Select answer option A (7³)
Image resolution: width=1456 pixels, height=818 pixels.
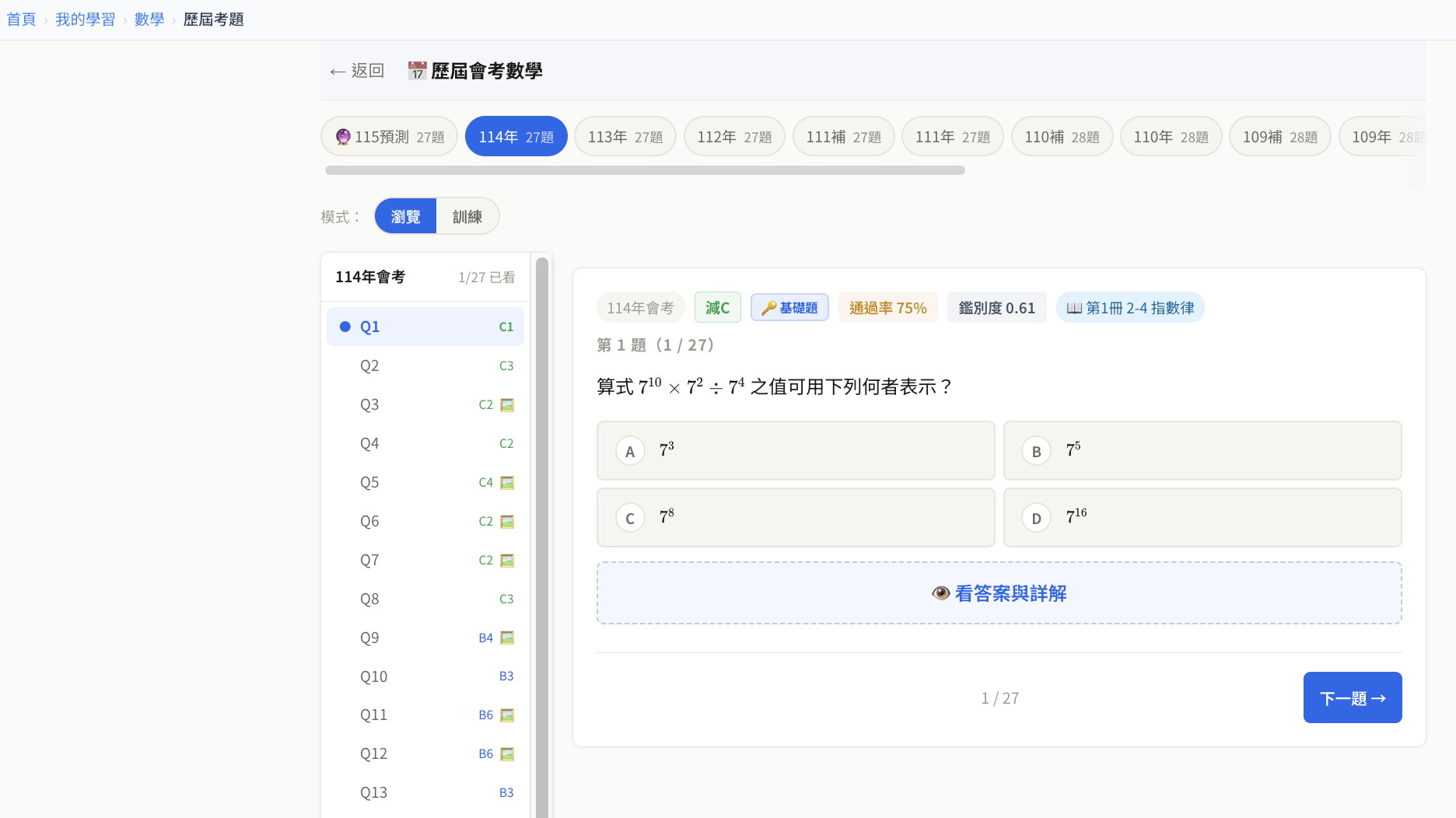click(x=795, y=451)
